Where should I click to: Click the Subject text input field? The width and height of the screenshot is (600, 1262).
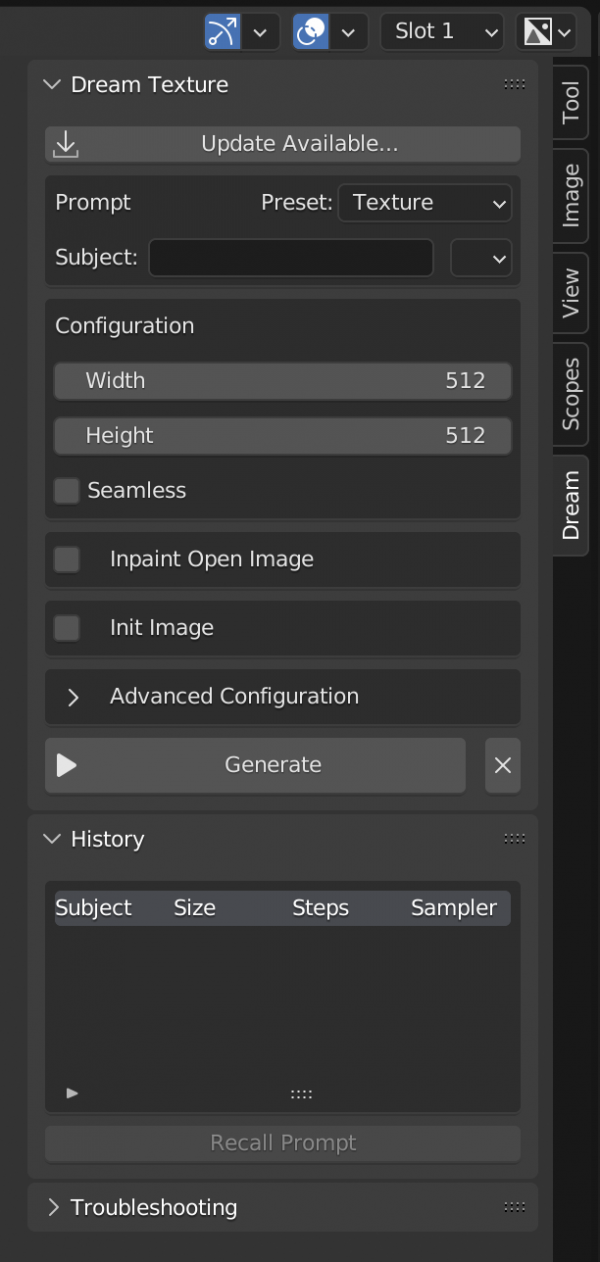pos(291,258)
